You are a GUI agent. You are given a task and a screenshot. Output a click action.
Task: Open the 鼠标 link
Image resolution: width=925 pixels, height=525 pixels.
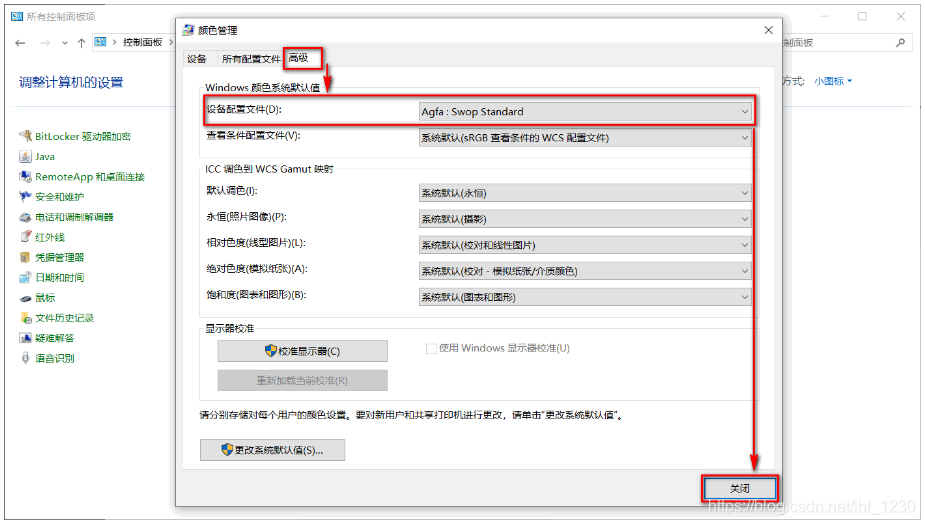tap(45, 298)
